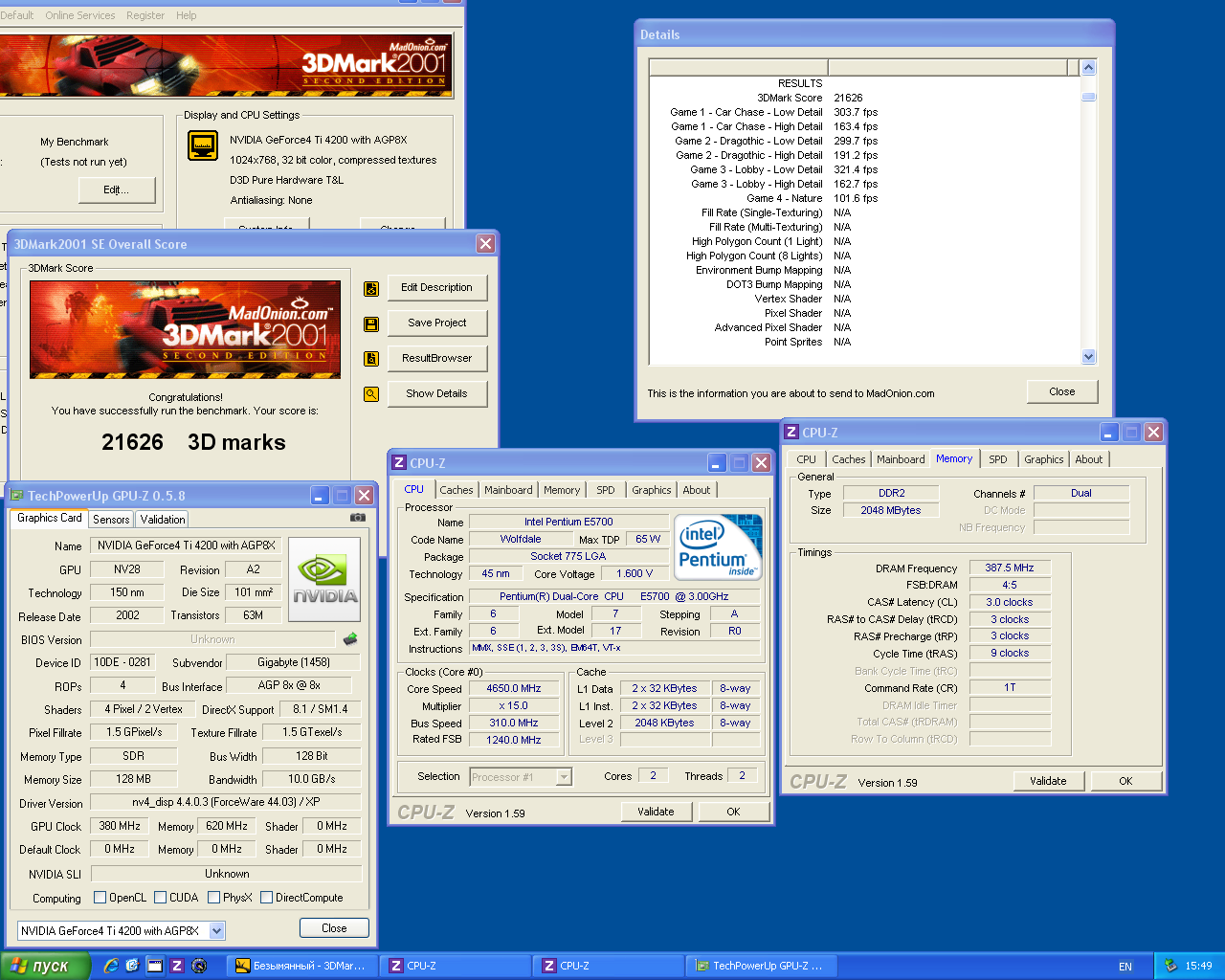
Task: Click the CPU-Z Memory window title bar icon
Action: pos(791,433)
